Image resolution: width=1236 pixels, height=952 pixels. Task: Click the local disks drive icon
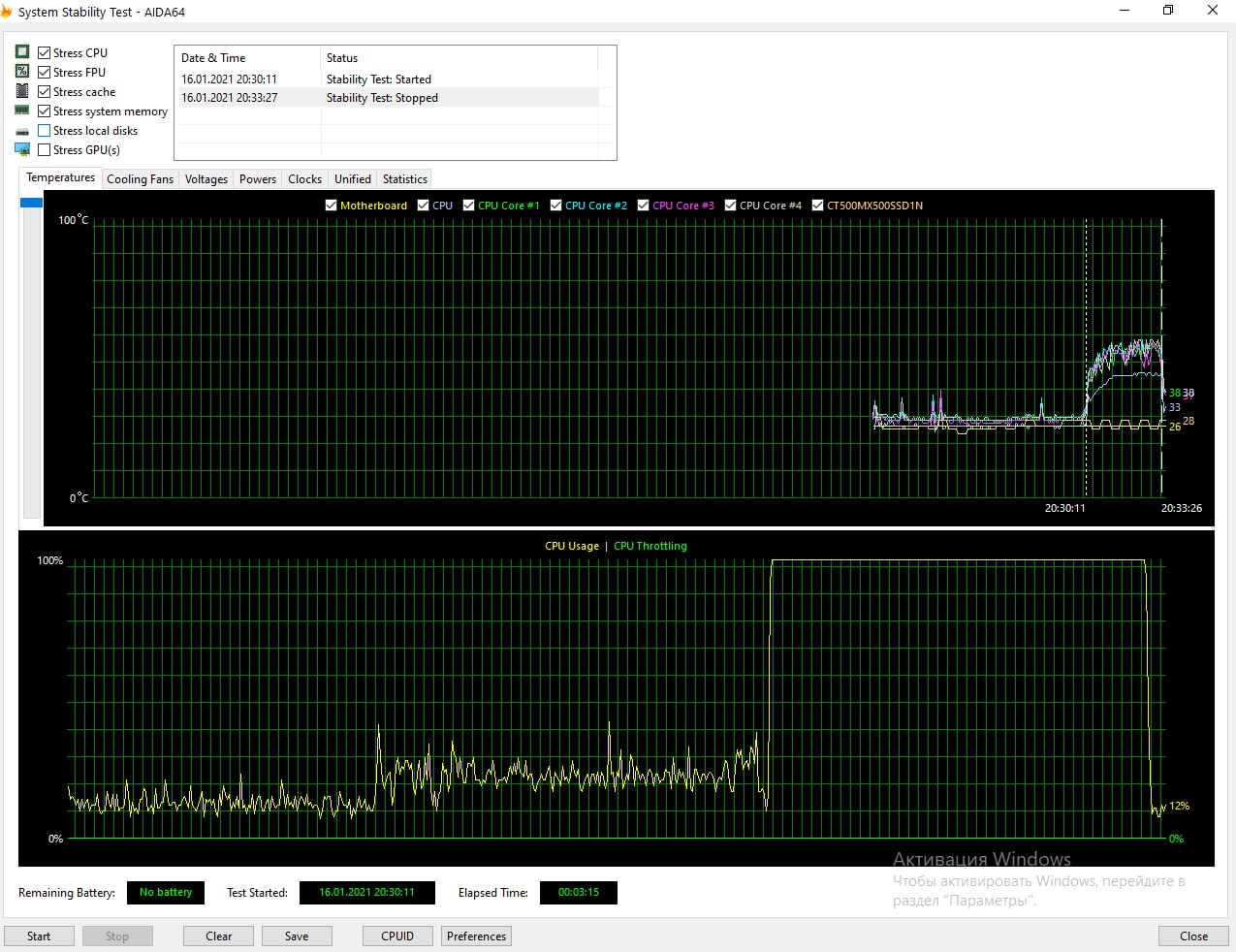22,131
